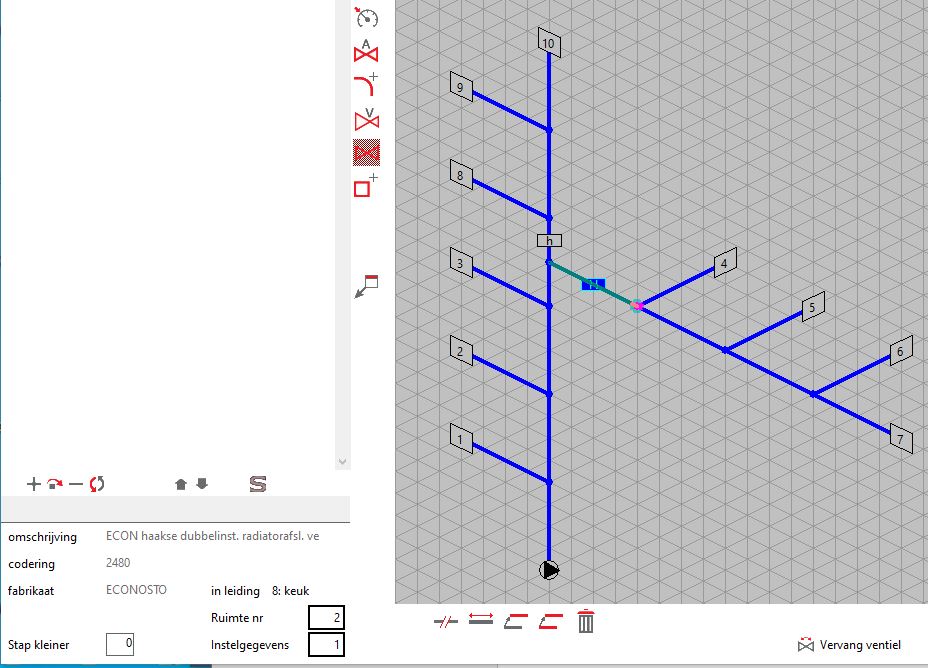Select the valve 'A' tool

point(367,51)
